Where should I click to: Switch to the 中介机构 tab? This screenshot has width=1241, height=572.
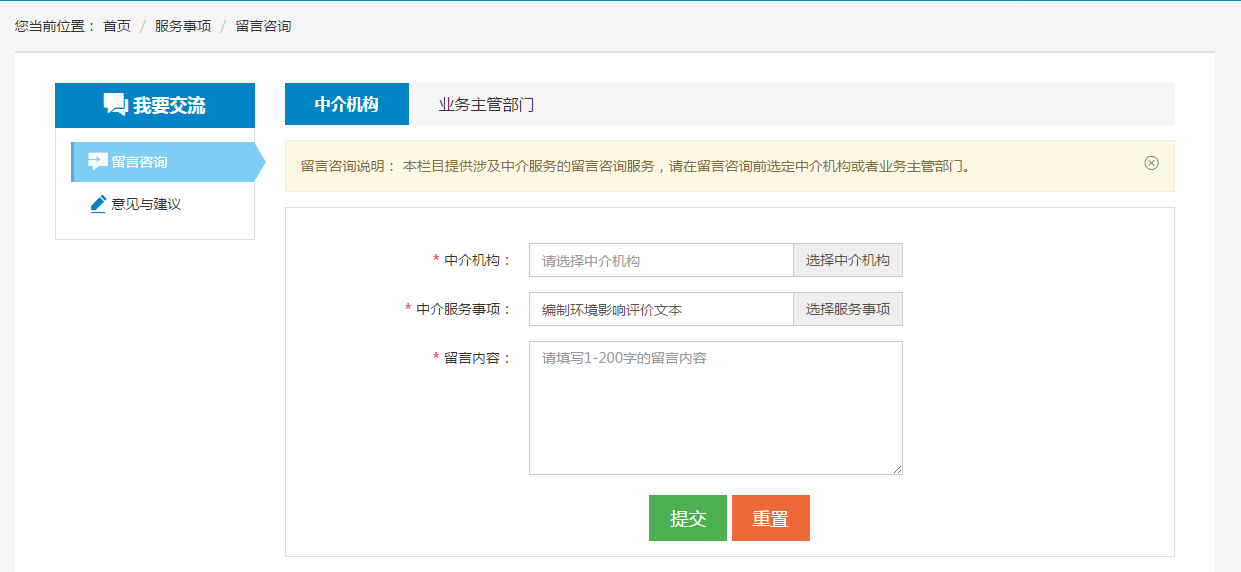[346, 104]
